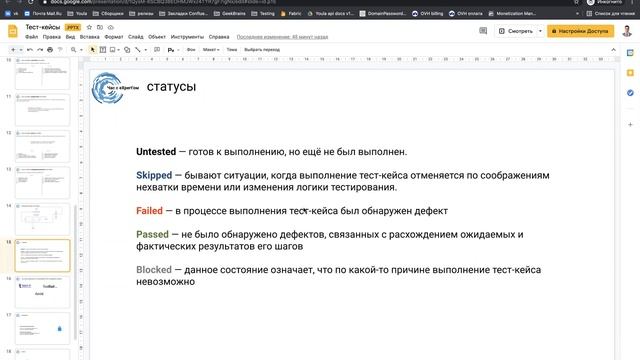The width and height of the screenshot is (640, 360).
Task: Open the Google Slides home icon
Action: (x=13, y=31)
